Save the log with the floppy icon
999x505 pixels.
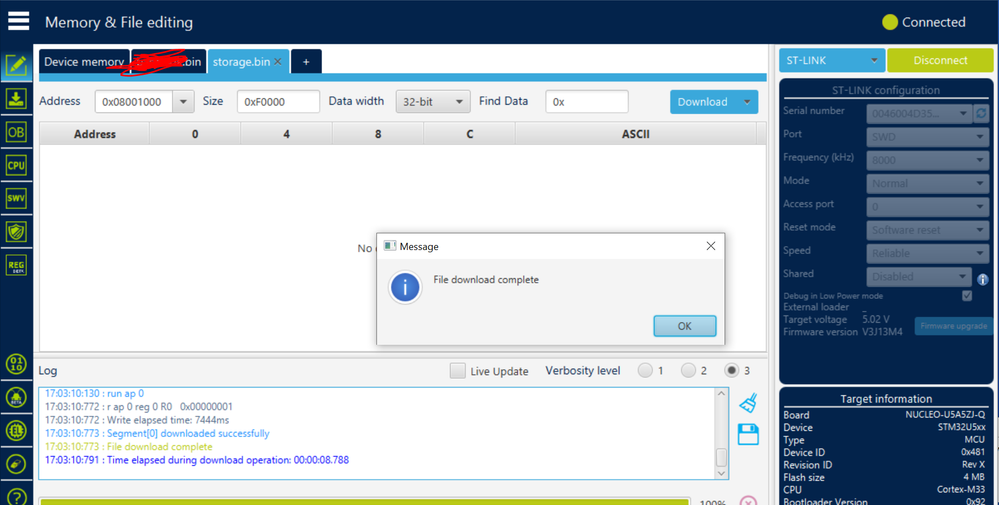tap(748, 434)
